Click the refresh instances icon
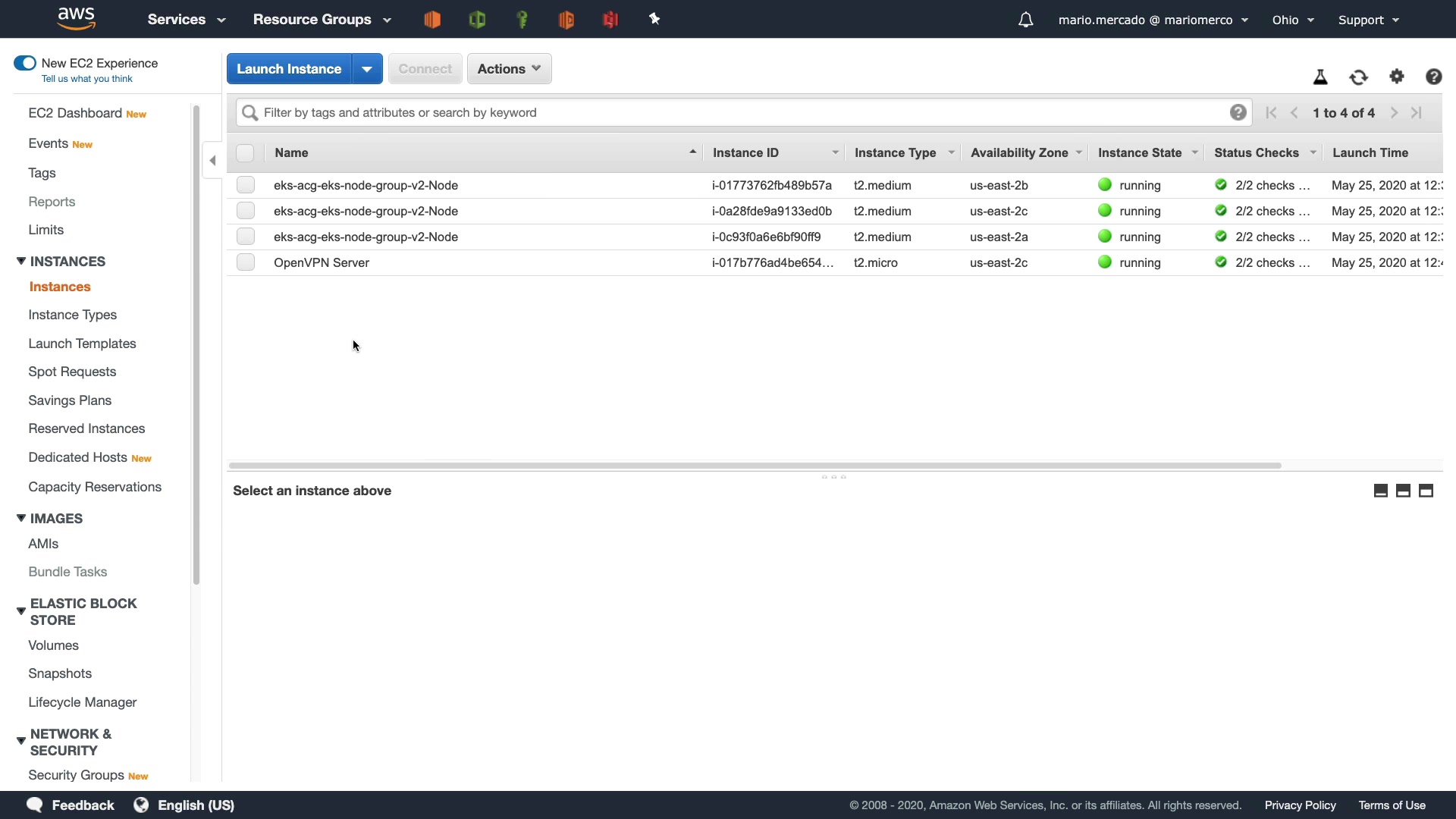 click(x=1358, y=77)
